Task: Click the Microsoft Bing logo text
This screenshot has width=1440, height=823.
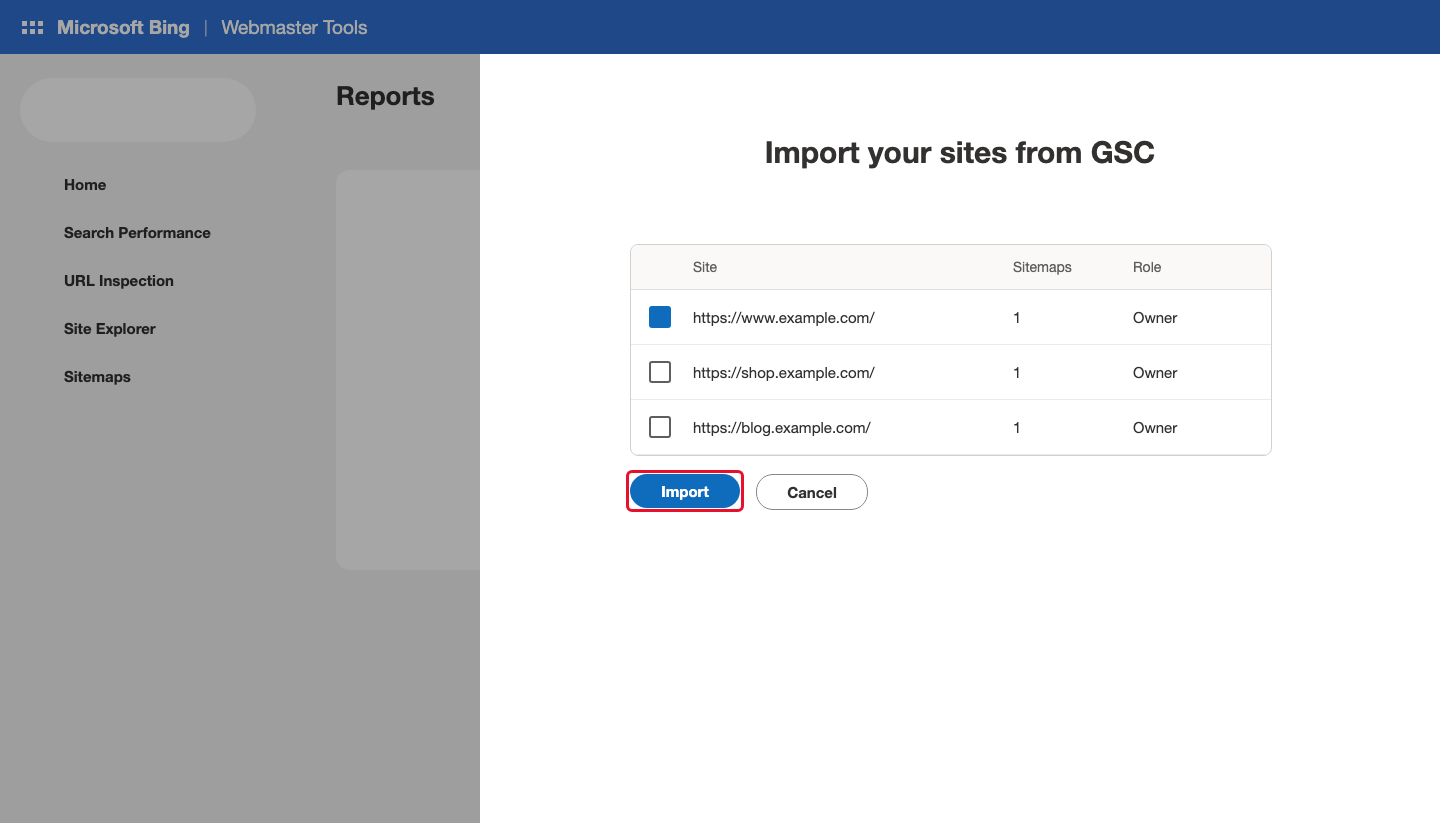Action: [123, 28]
